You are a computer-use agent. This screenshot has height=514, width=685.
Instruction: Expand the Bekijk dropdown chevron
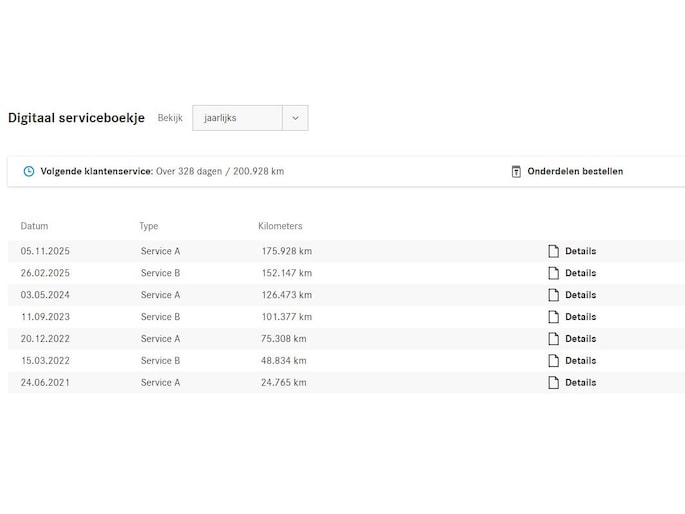coord(295,118)
